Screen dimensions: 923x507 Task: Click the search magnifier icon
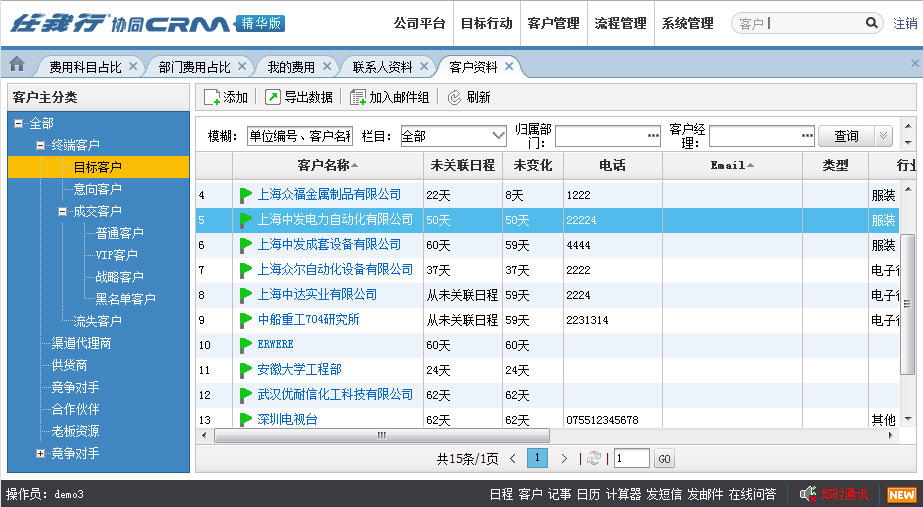(872, 23)
